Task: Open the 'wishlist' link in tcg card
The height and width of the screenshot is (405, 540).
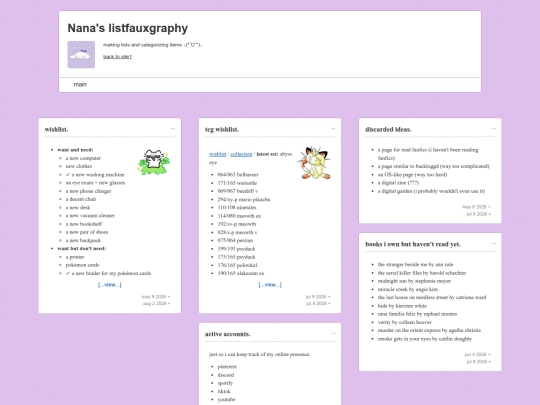Action: 218,154
